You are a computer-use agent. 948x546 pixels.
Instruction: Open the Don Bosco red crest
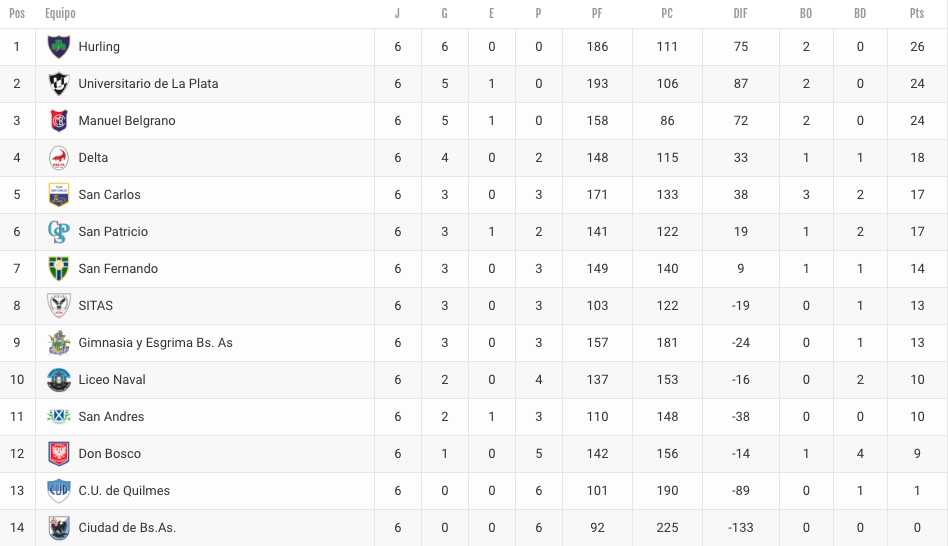59,453
